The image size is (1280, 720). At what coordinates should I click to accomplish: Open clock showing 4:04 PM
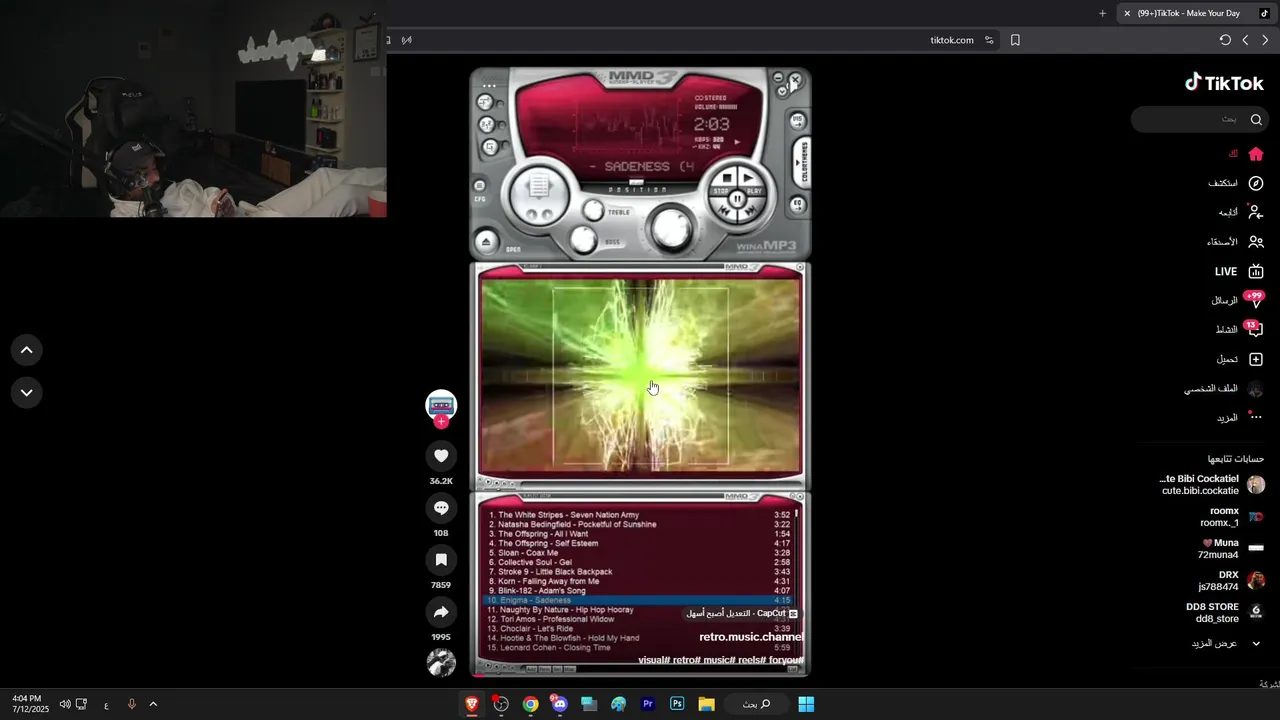tap(30, 704)
